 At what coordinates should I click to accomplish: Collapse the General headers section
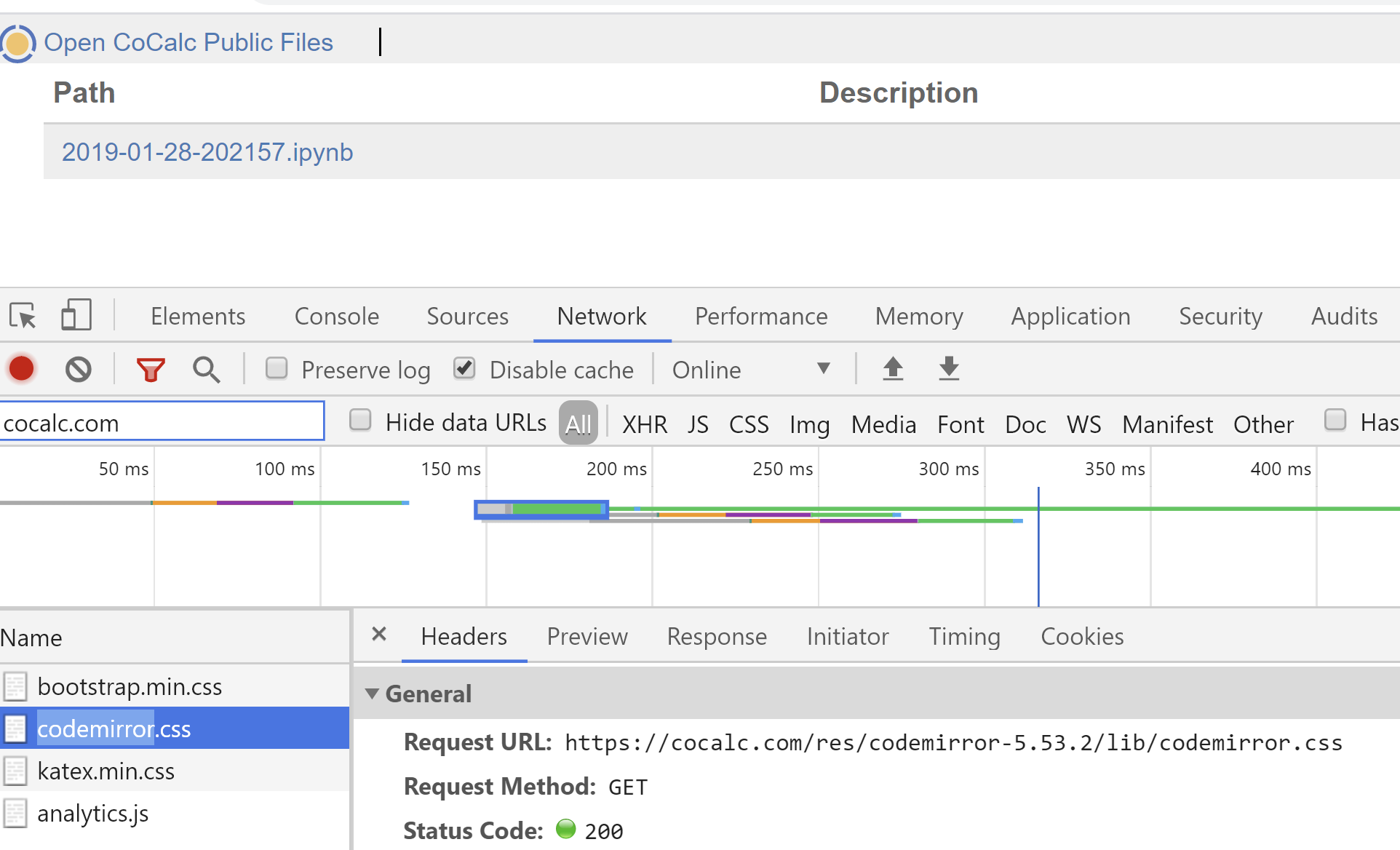[373, 694]
